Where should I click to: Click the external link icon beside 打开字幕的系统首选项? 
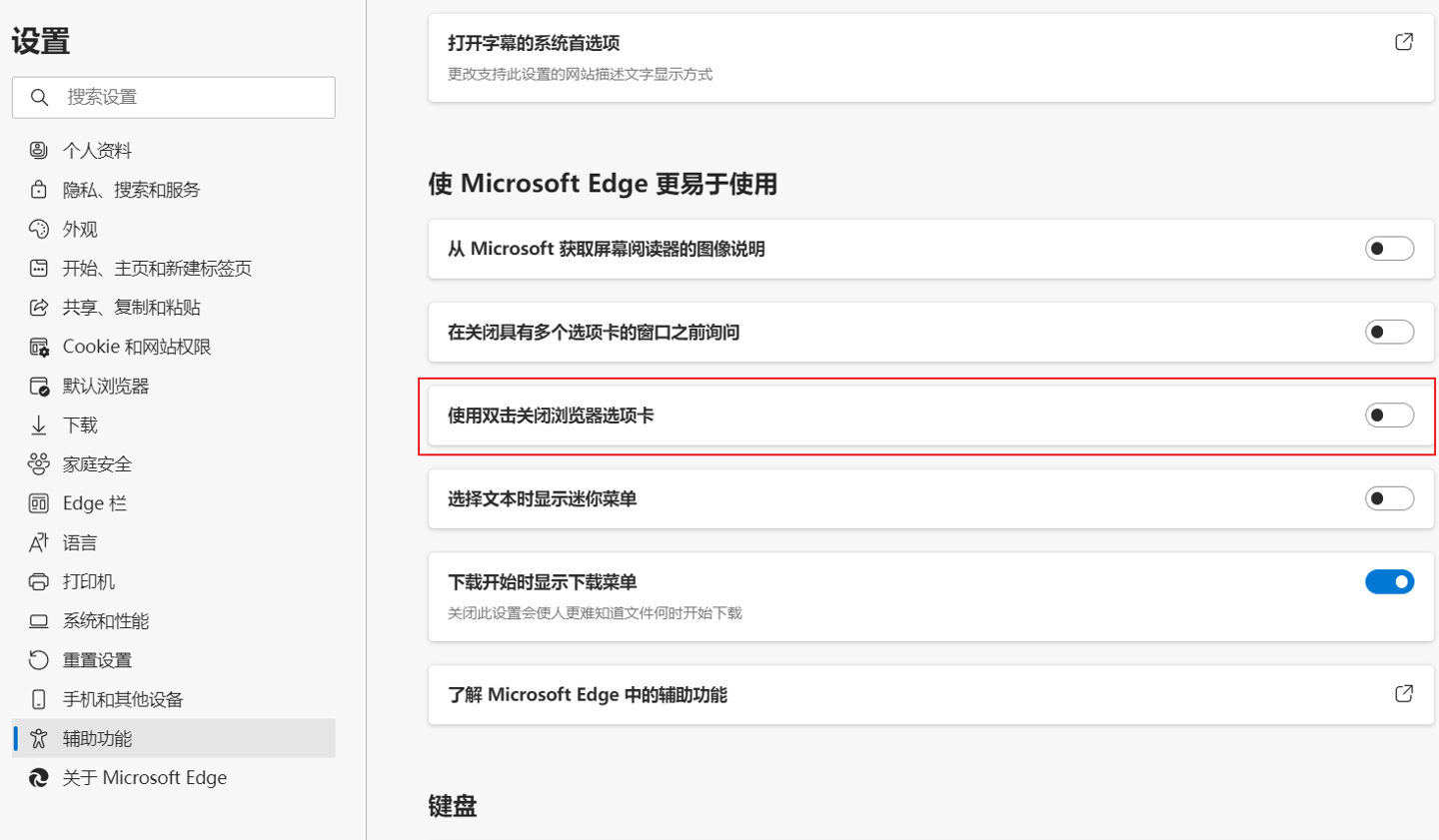pyautogui.click(x=1403, y=43)
